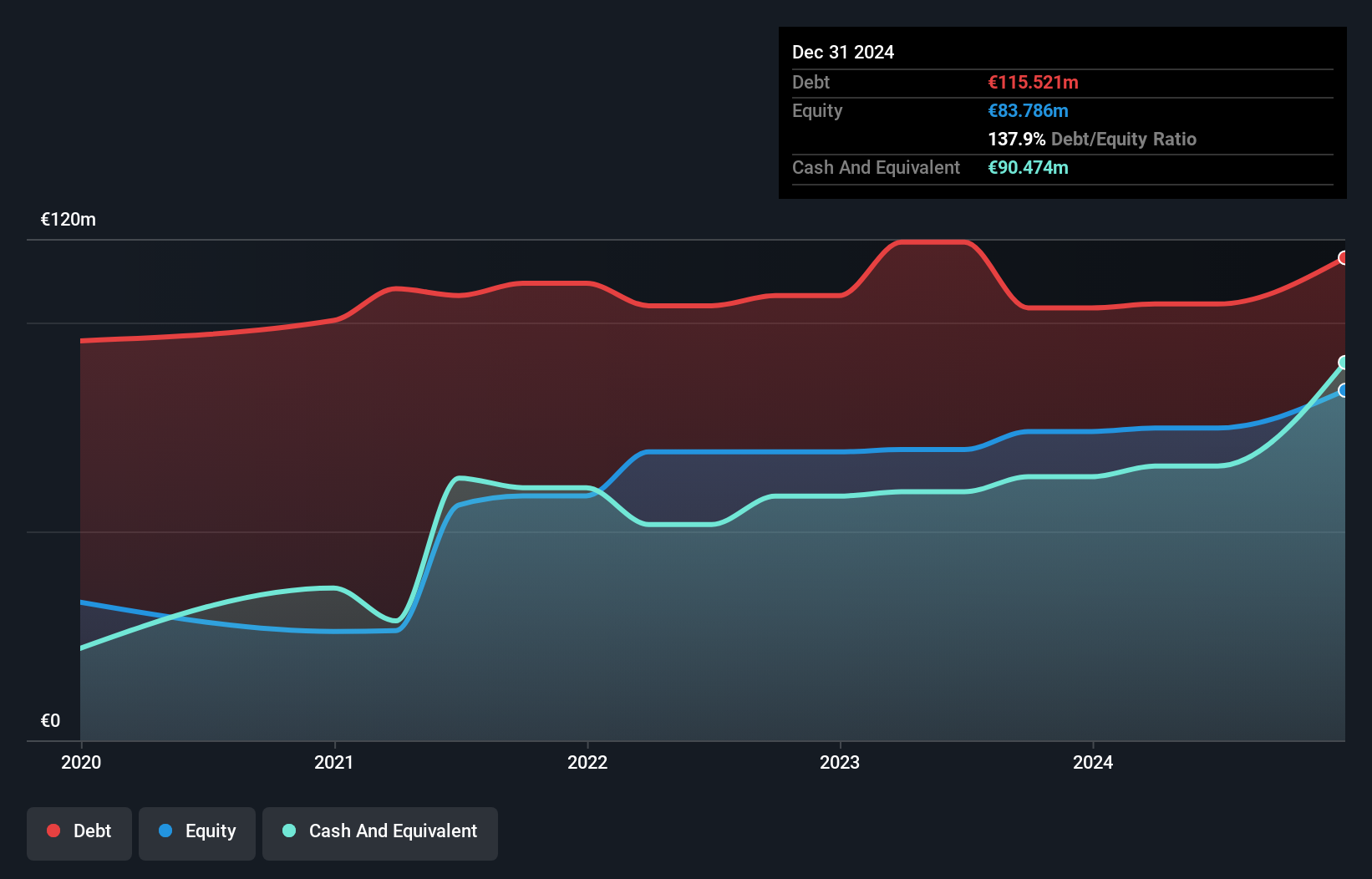
Task: Click the Cash And Equivalent tooltip label
Action: coord(876,167)
